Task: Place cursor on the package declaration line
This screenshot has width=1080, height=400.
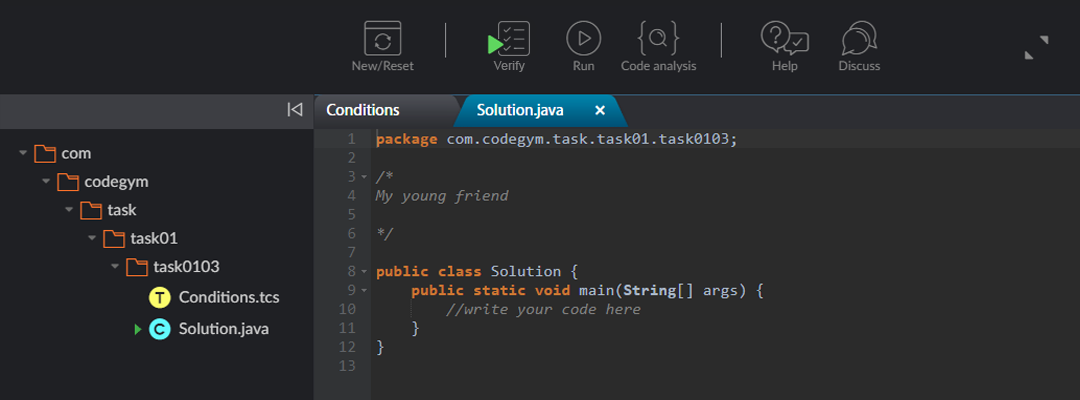Action: (557, 139)
